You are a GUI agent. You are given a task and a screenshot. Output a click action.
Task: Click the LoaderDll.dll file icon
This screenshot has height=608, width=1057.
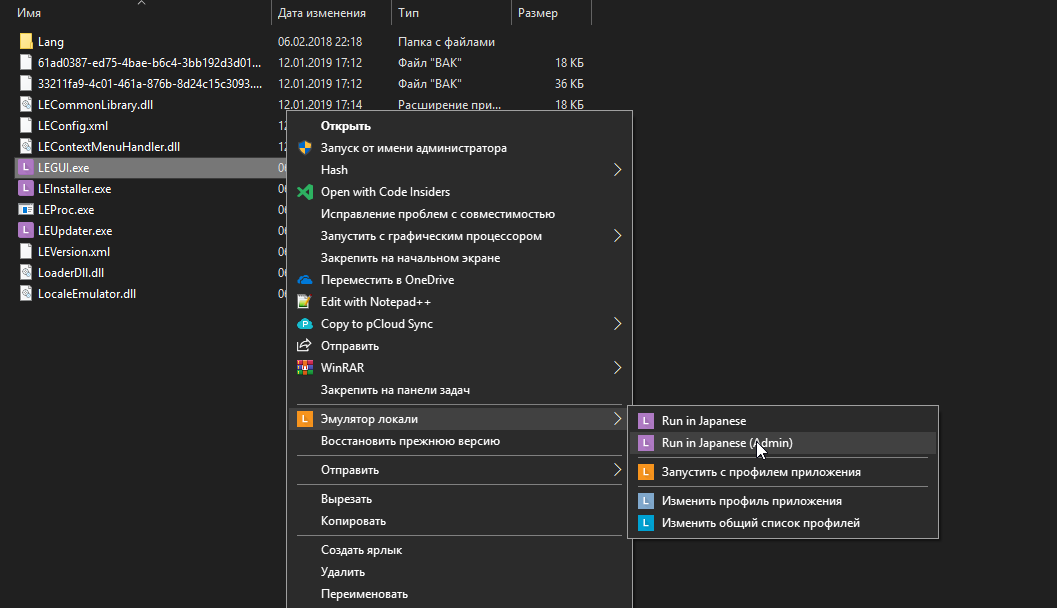pyautogui.click(x=26, y=272)
